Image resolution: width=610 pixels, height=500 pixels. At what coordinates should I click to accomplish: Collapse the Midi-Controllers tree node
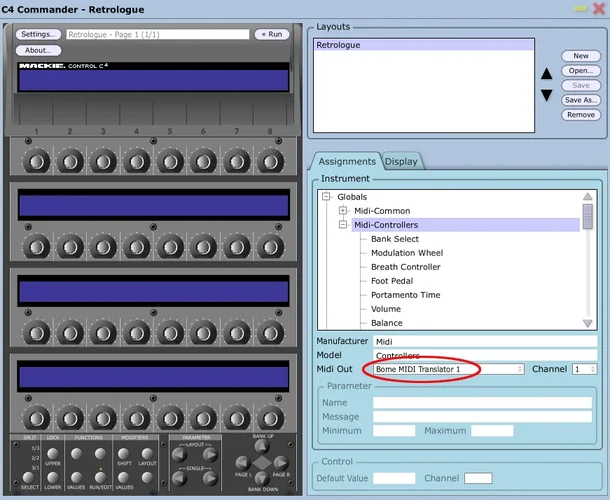coord(343,225)
